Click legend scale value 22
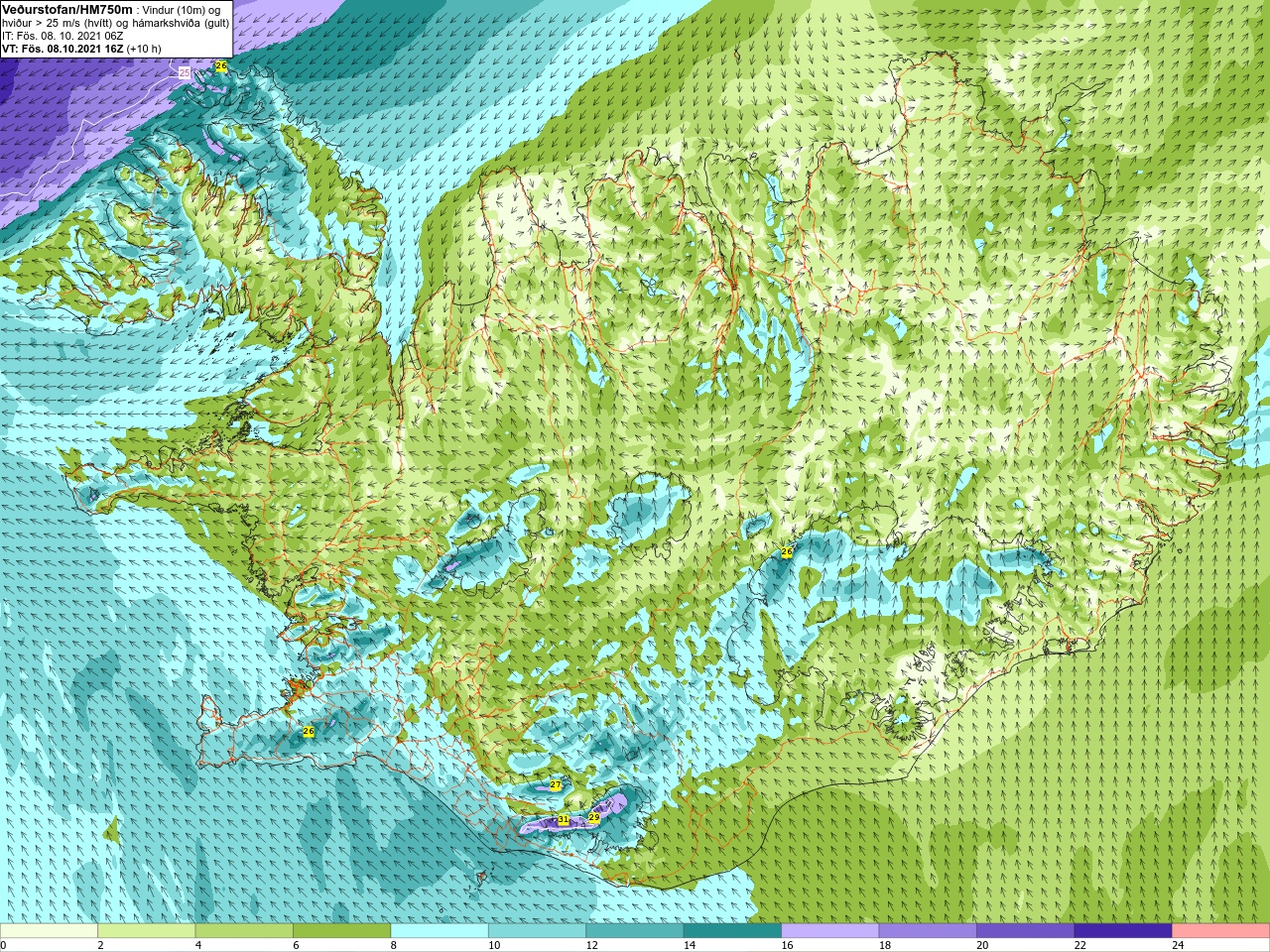This screenshot has height=952, width=1270. coord(1080,946)
